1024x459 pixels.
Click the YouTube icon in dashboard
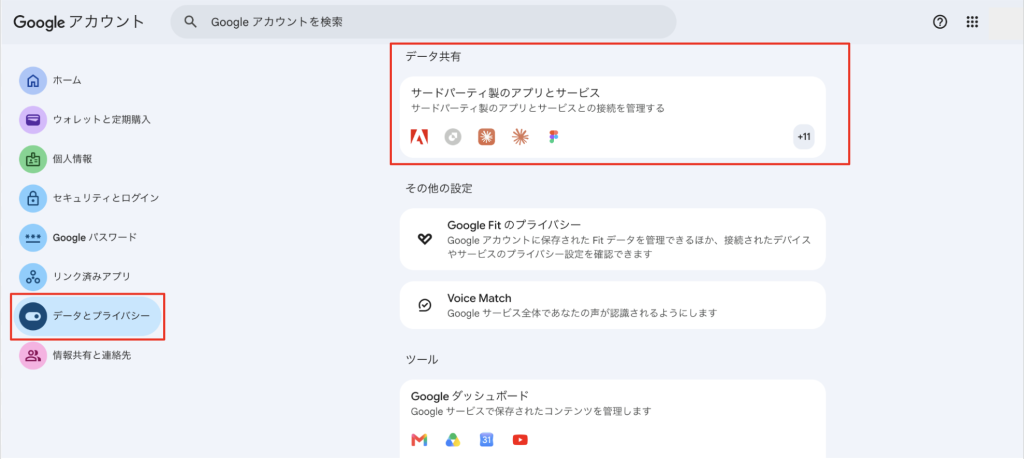[520, 440]
